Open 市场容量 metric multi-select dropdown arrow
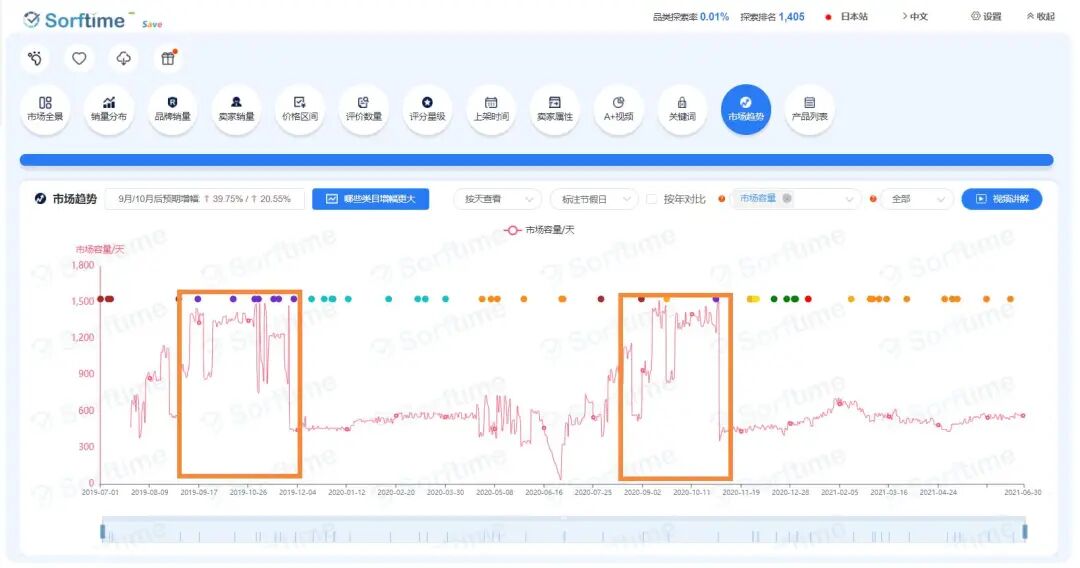Viewport: 1080px width, 568px height. tap(849, 199)
